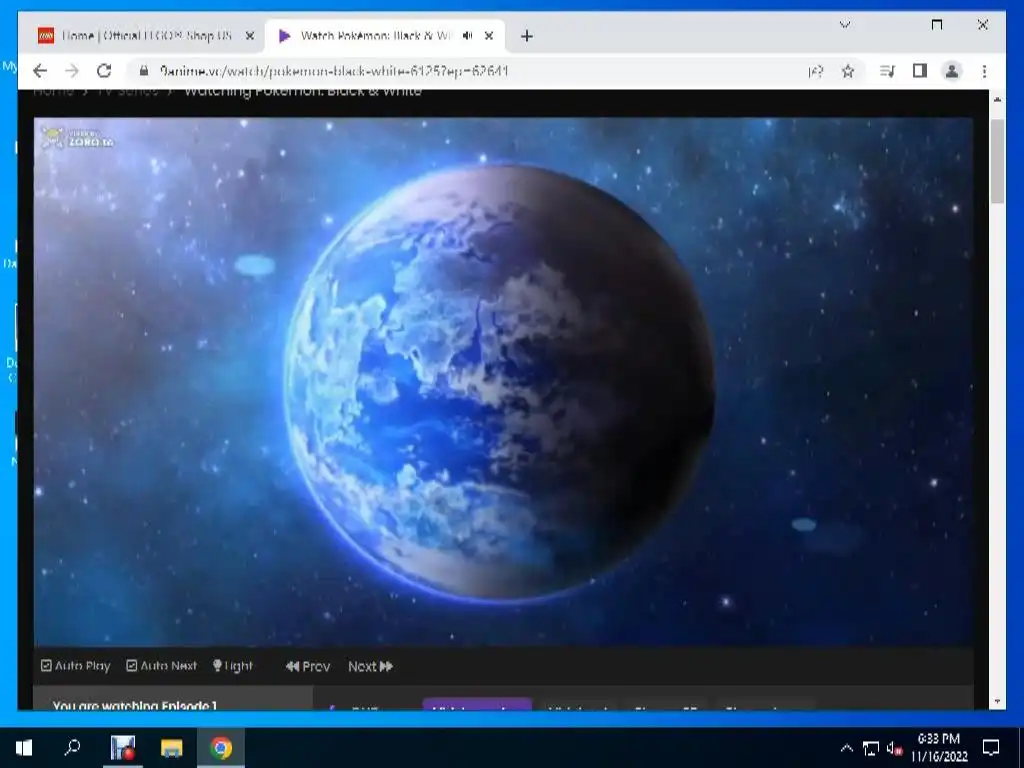Close the LEGO Shop tab

pyautogui.click(x=249, y=36)
